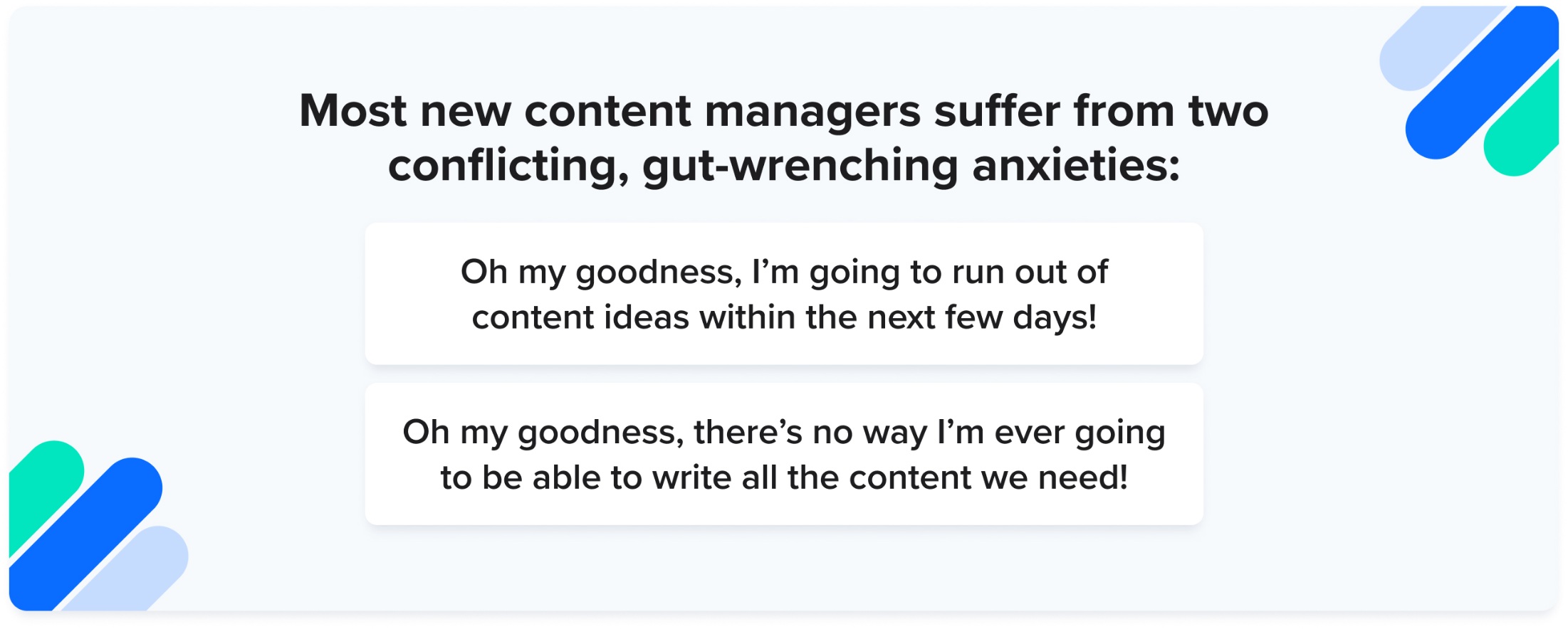Click the blue diagonal stripe top-right
The width and height of the screenshot is (1568, 629).
[x=1481, y=85]
